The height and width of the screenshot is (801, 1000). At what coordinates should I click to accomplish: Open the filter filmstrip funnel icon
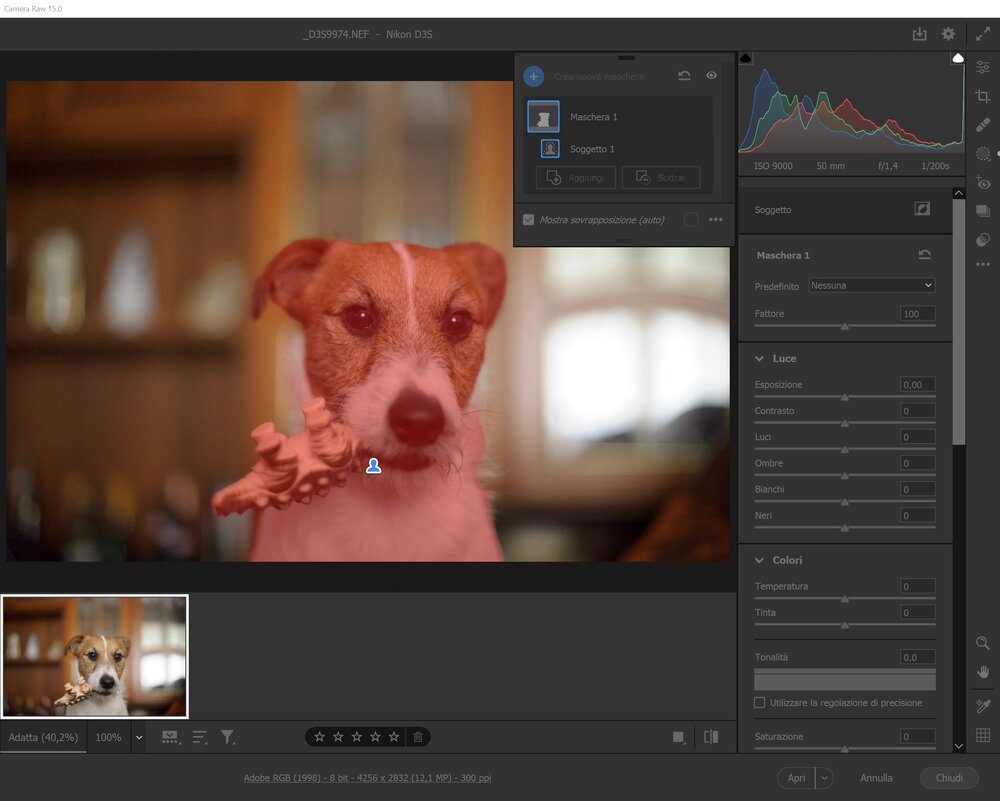pyautogui.click(x=228, y=737)
